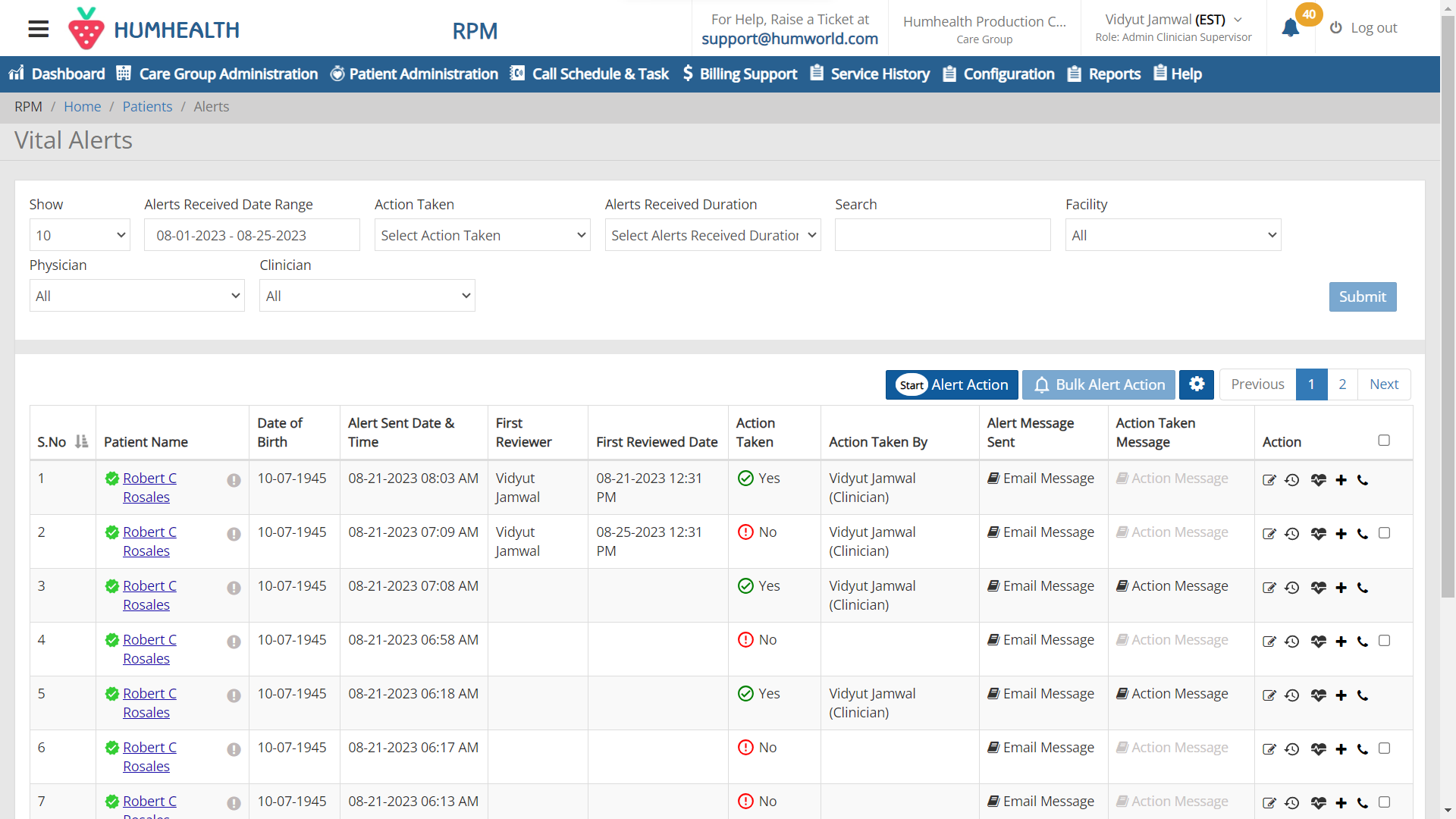
Task: Tick the checkbox on alert row 4
Action: pos(1385,641)
